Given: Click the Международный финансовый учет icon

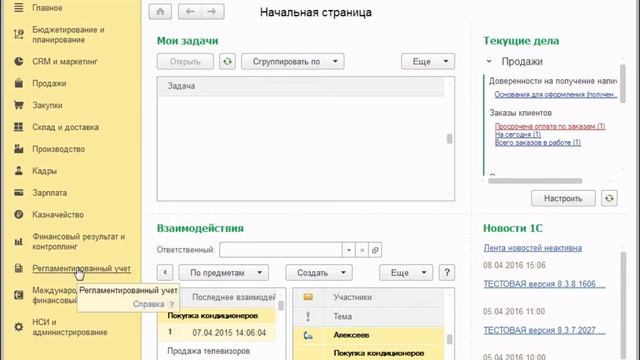Looking at the screenshot, I should pos(19,295).
